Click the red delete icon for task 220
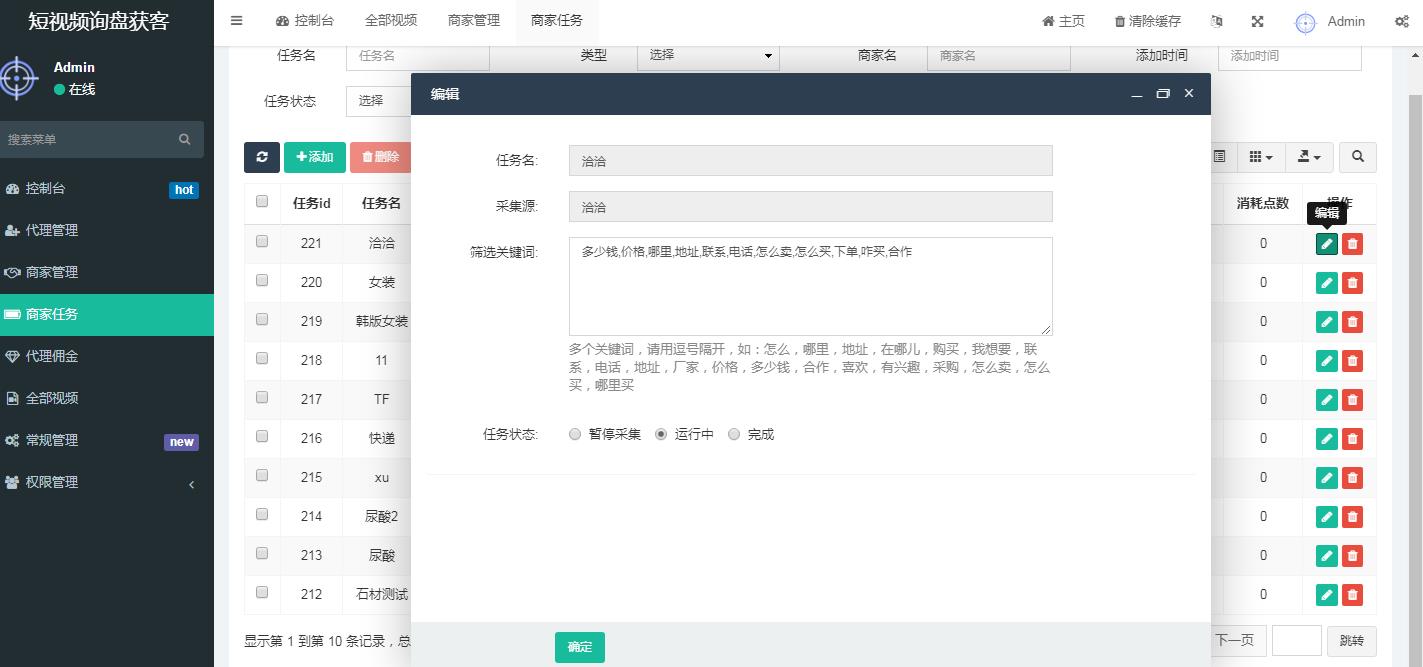Screen dimensions: 1423x667 1352,283
